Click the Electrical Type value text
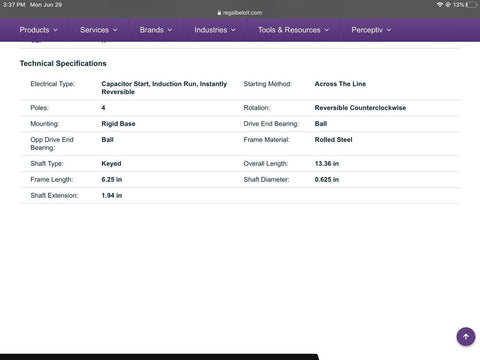 coord(164,88)
